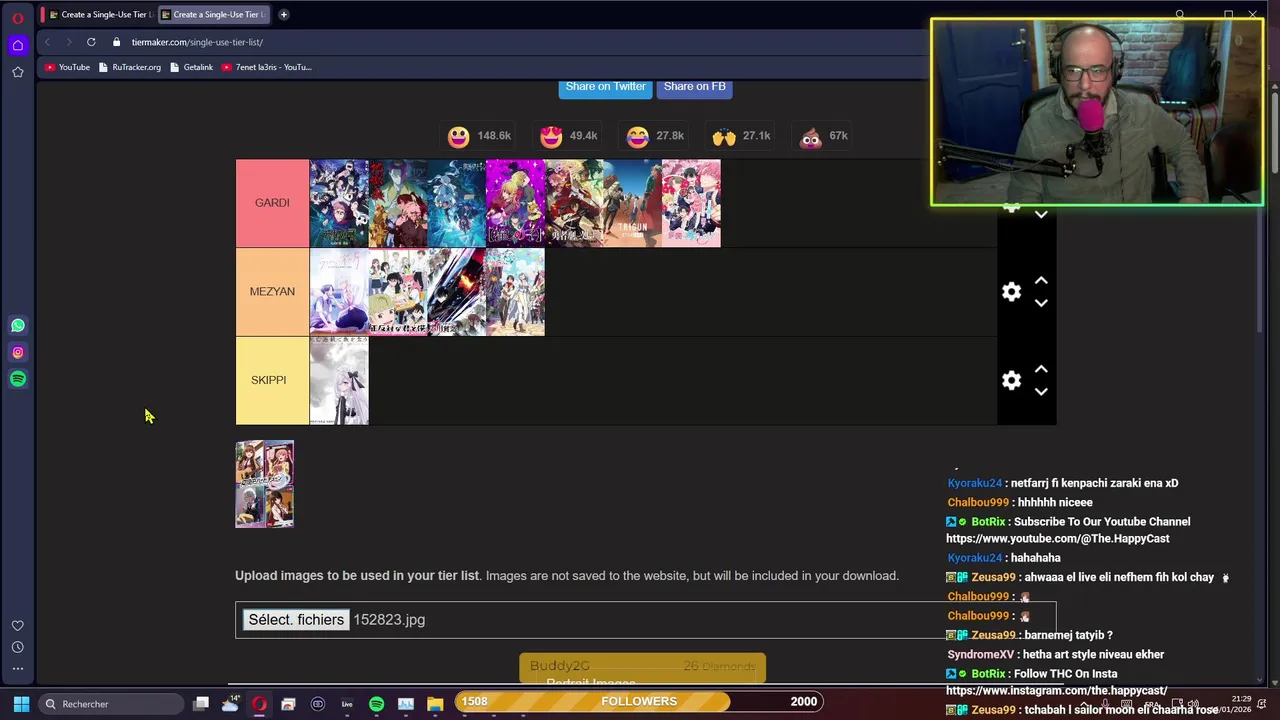The height and width of the screenshot is (720, 1280).
Task: Go forward to the next page
Action: [68, 42]
